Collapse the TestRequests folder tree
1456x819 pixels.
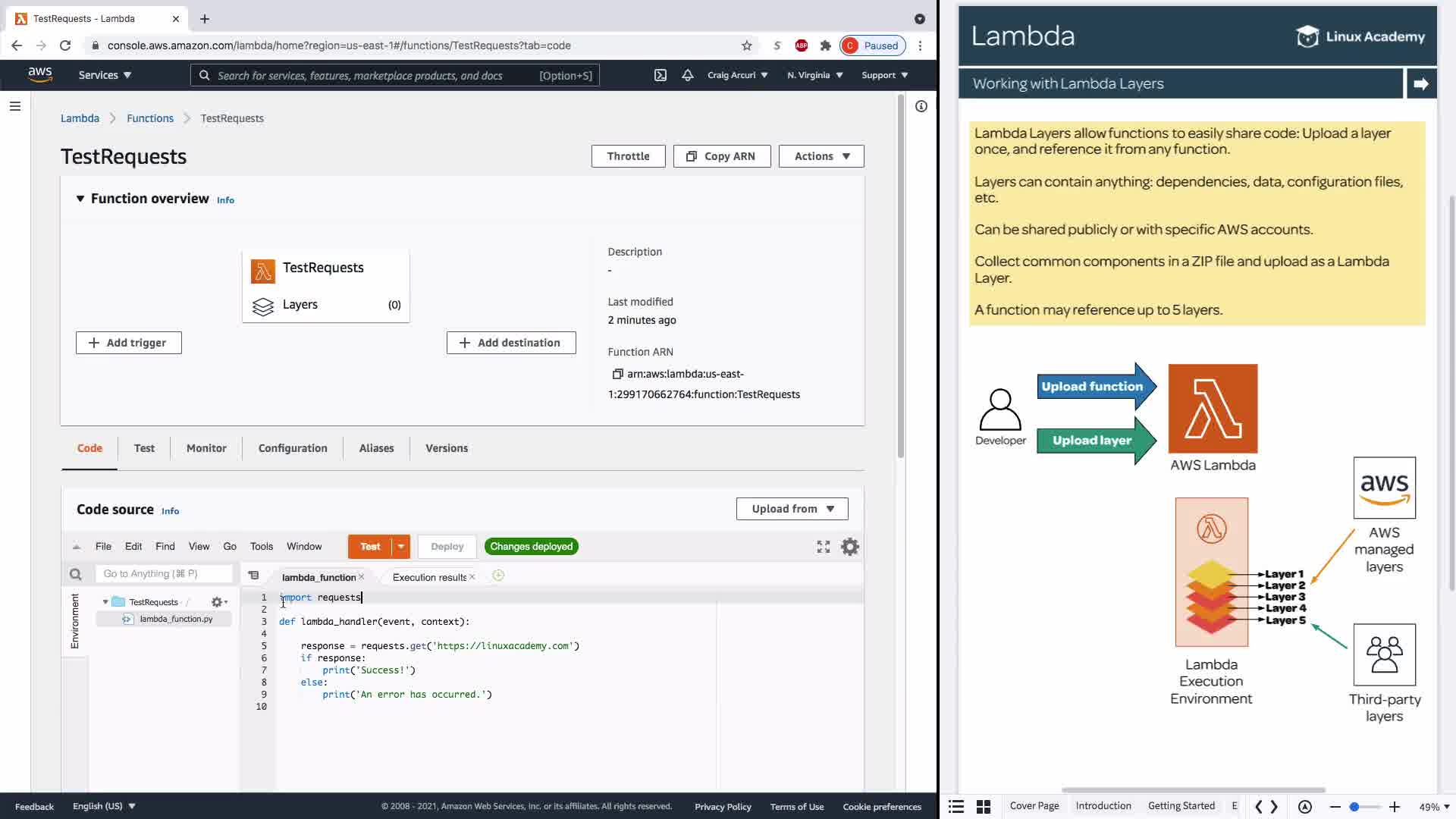[x=105, y=602]
